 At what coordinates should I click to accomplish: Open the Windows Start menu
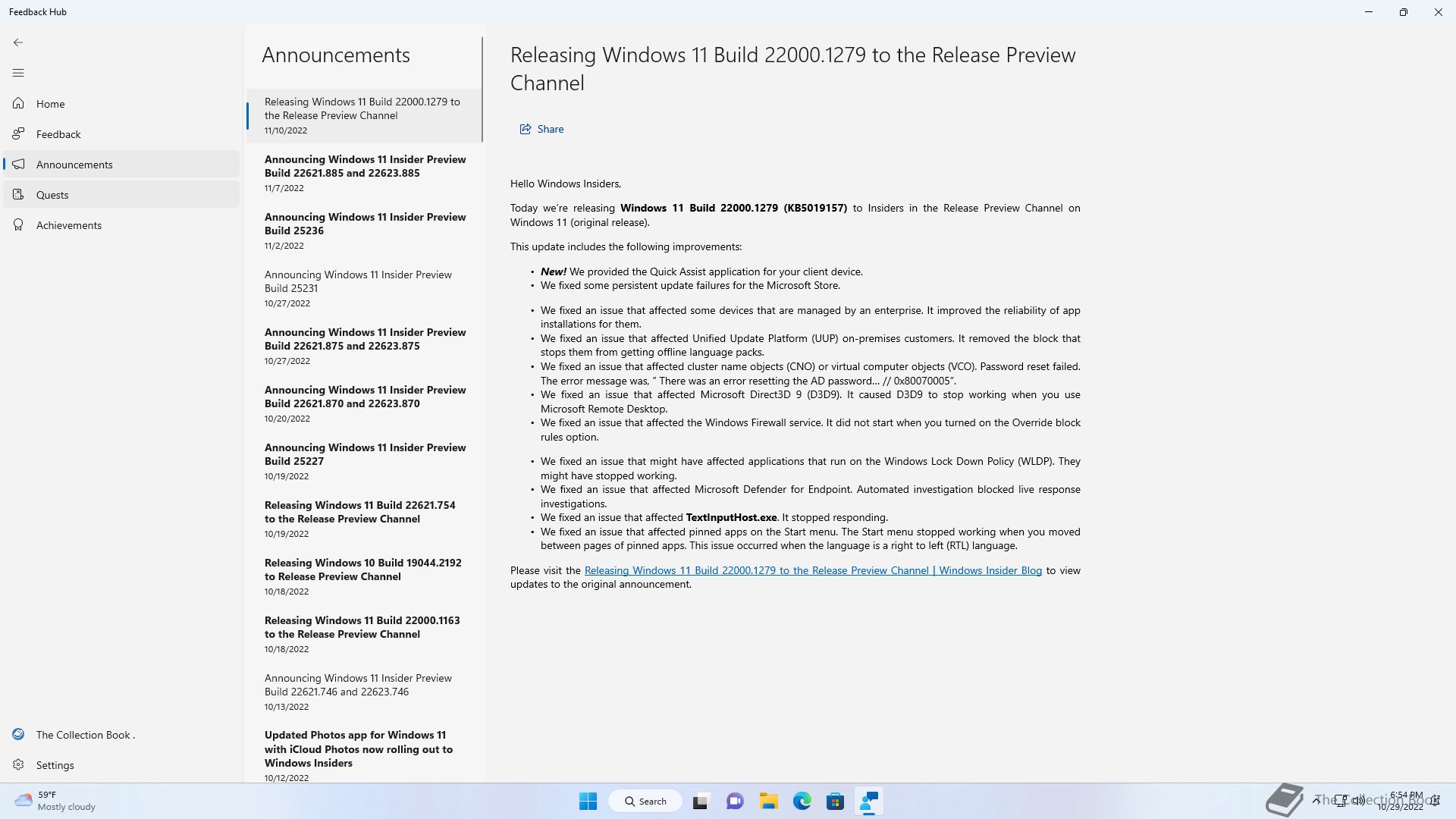click(x=588, y=801)
